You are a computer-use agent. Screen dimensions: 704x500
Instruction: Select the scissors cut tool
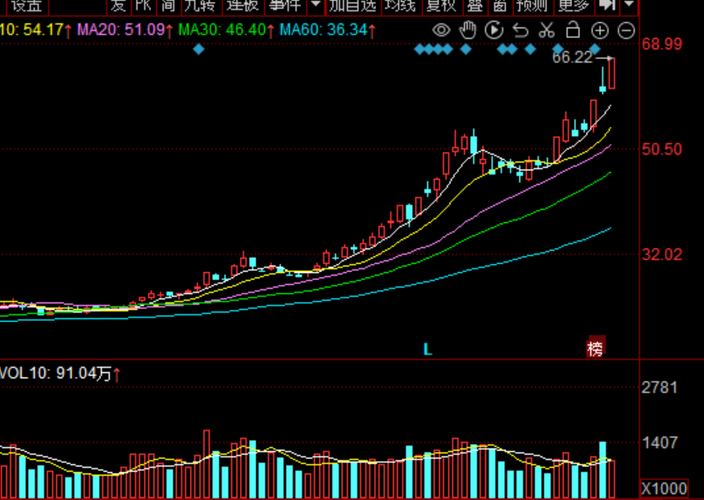pos(546,31)
